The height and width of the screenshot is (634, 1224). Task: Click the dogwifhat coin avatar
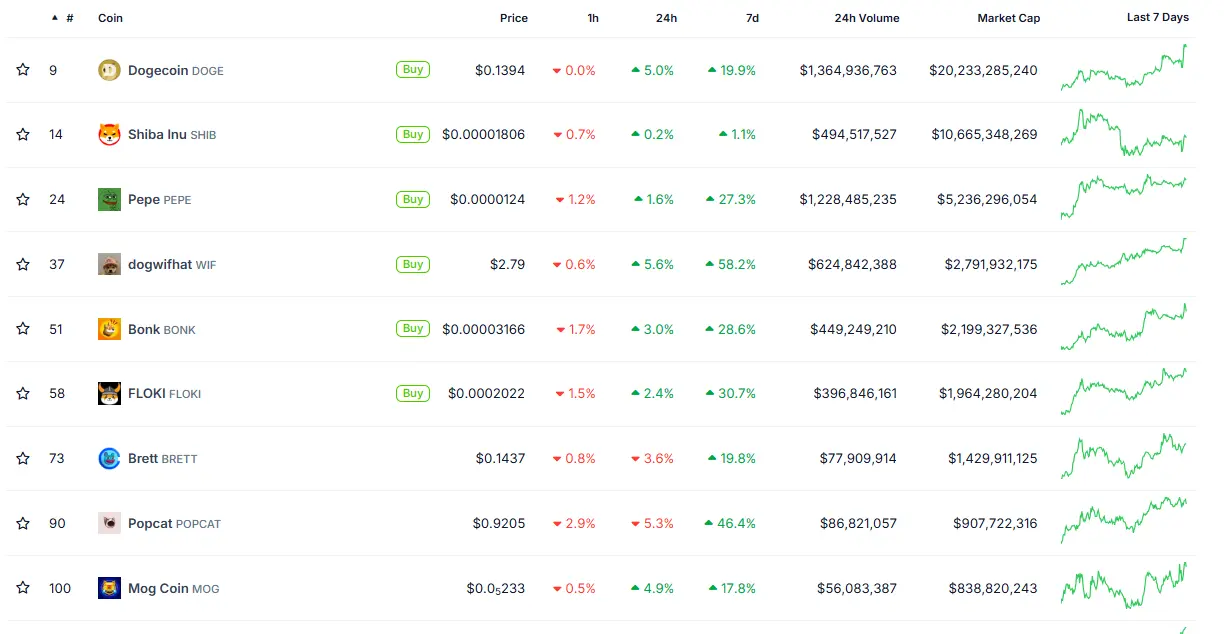[x=110, y=264]
